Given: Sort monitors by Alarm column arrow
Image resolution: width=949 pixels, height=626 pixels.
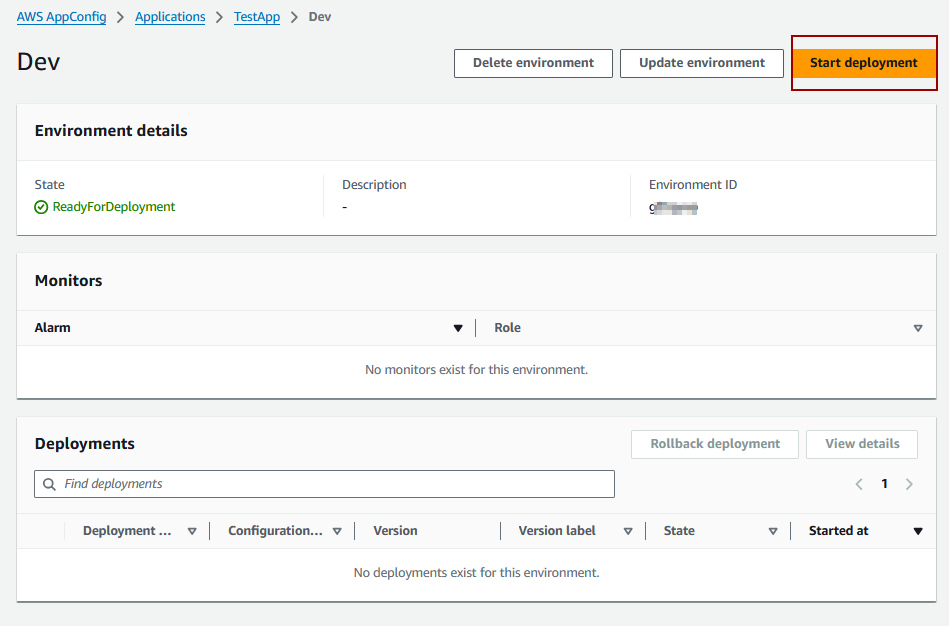Looking at the screenshot, I should [x=458, y=328].
